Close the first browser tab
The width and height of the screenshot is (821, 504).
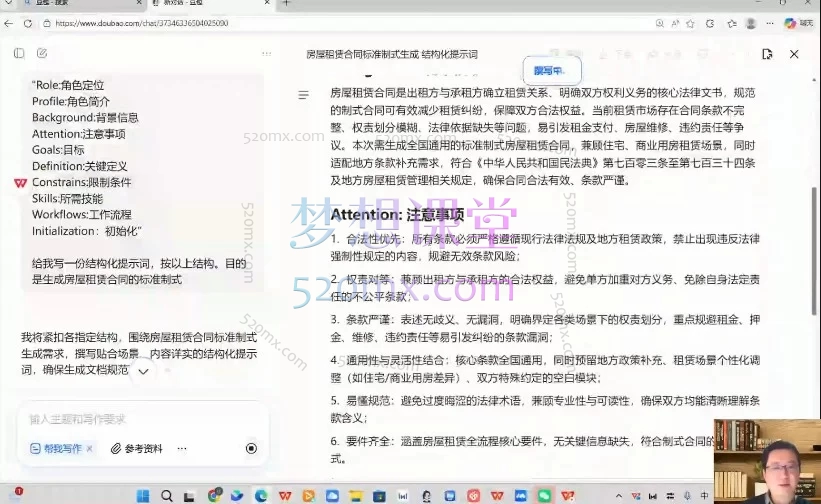coord(139,3)
